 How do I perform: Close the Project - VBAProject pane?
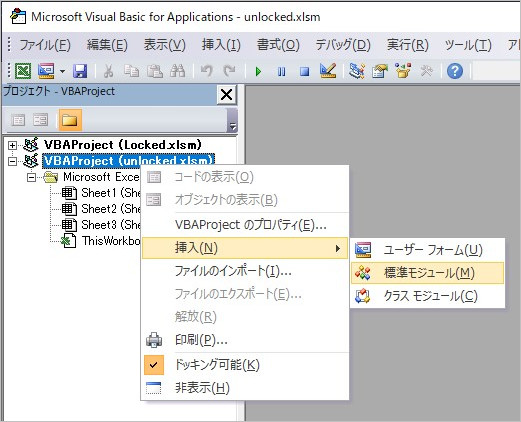[227, 95]
